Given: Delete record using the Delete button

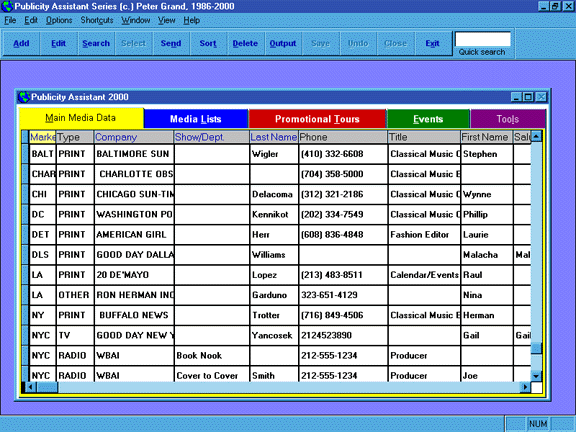Looking at the screenshot, I should point(245,43).
